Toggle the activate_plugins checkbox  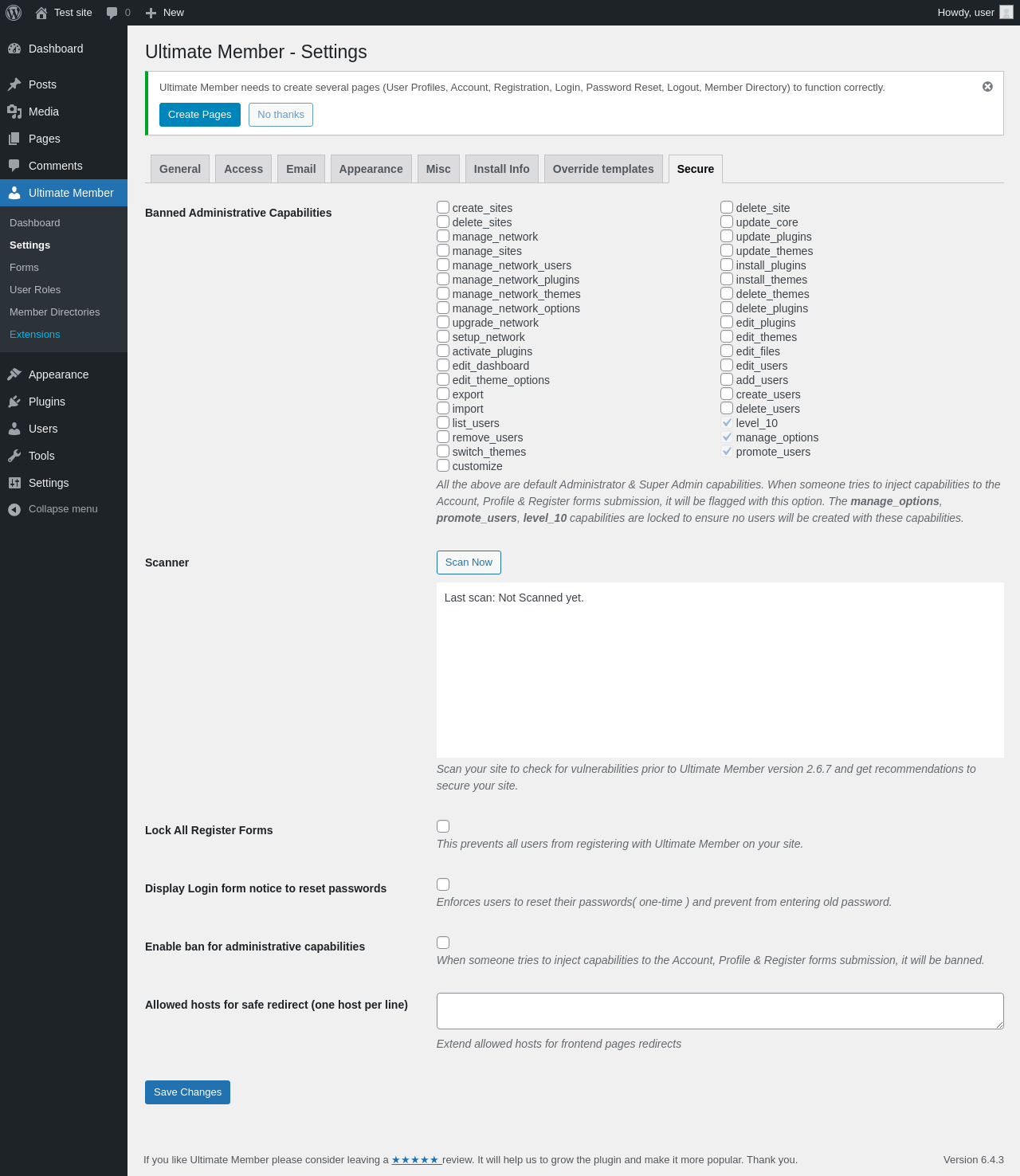(x=443, y=351)
